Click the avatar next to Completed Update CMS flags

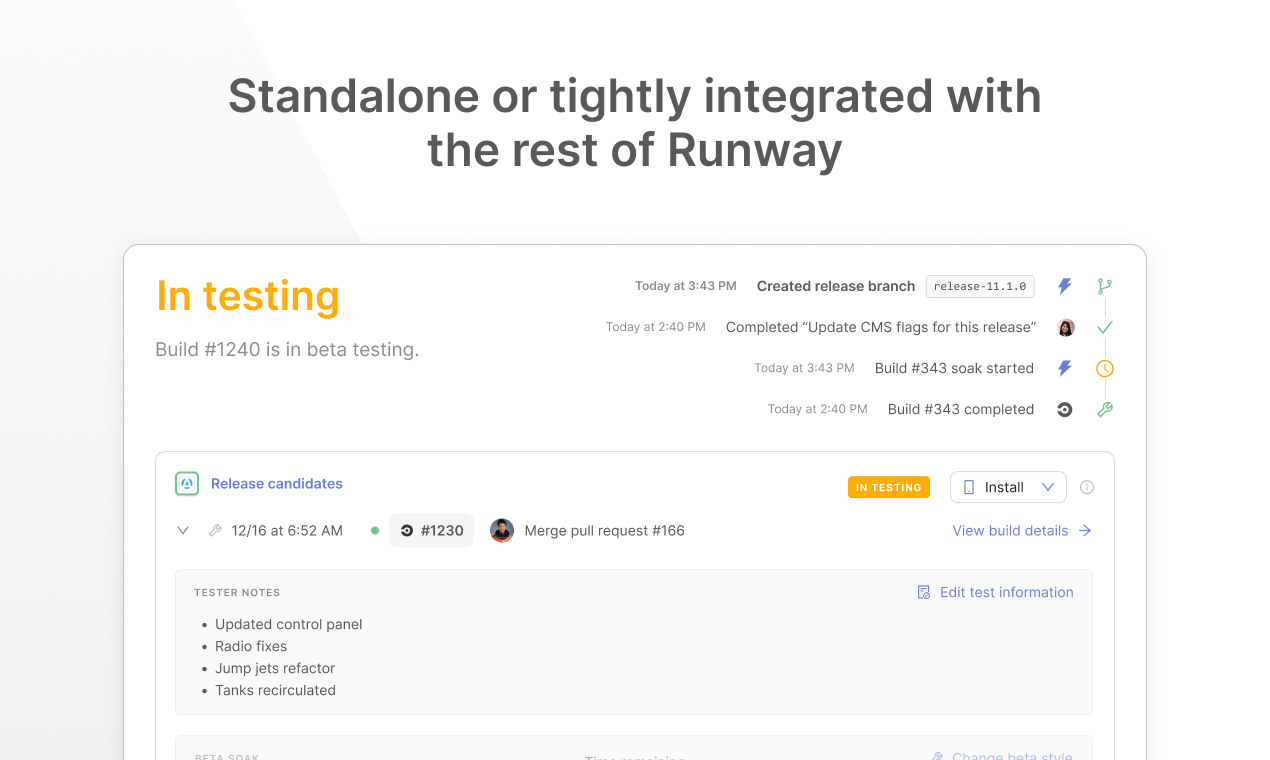pos(1066,327)
